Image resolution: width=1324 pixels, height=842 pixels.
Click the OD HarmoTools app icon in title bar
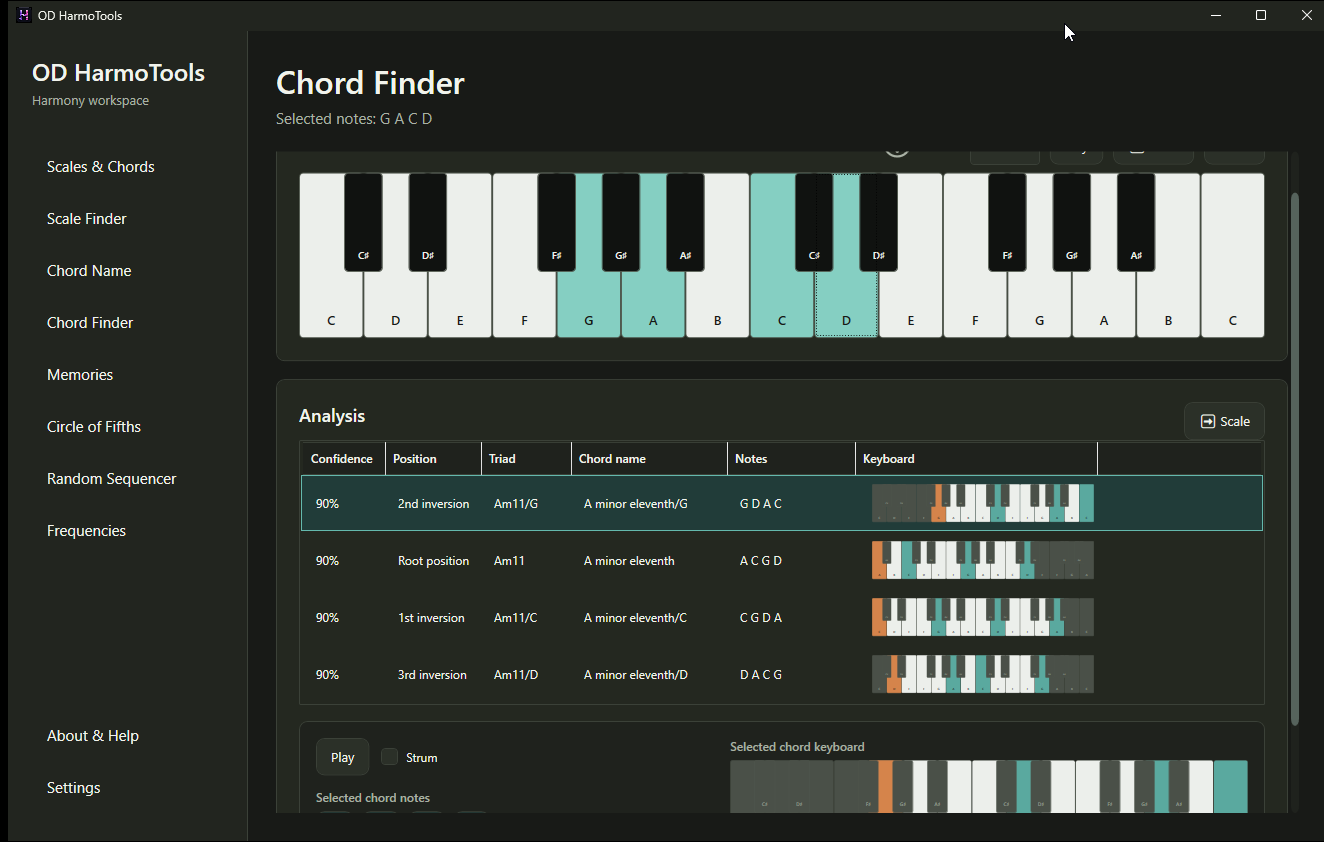(24, 15)
